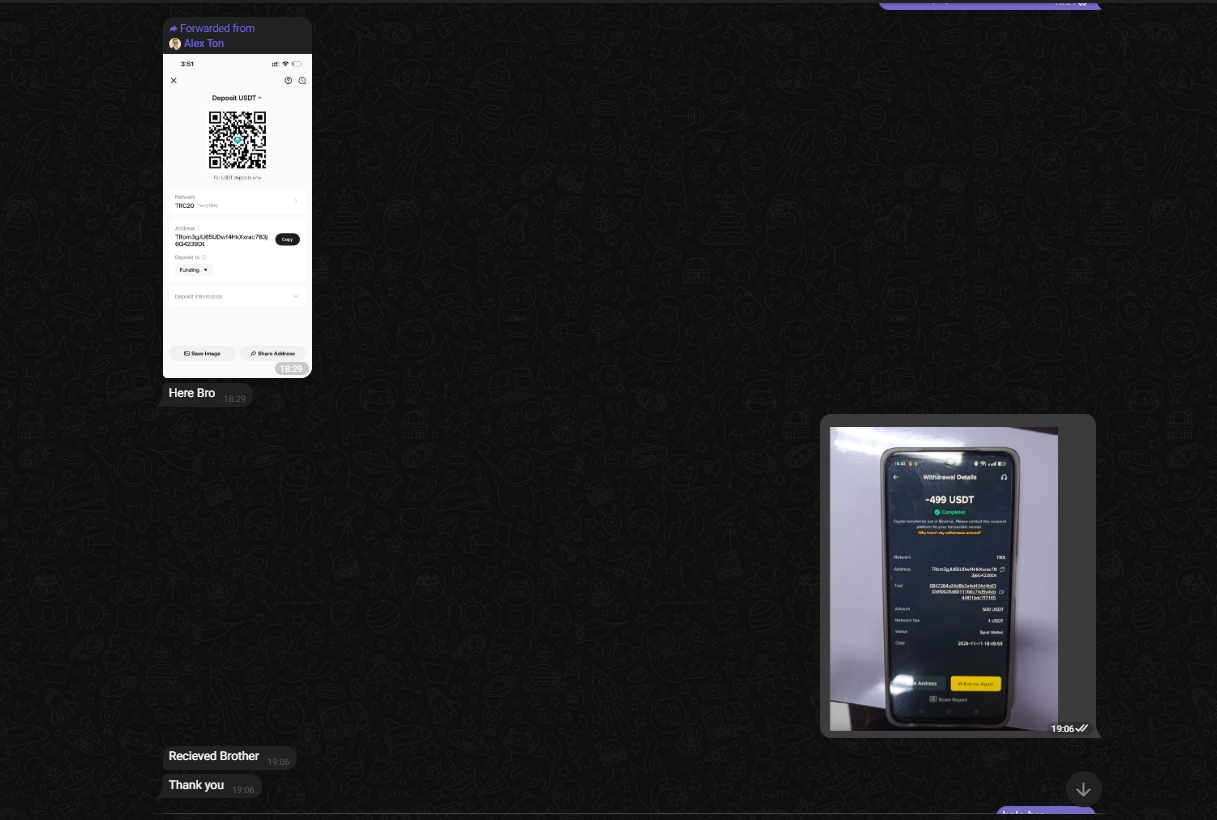Image resolution: width=1217 pixels, height=820 pixels.
Task: Open the Funding dropdown under Deposit to
Action: point(193,270)
